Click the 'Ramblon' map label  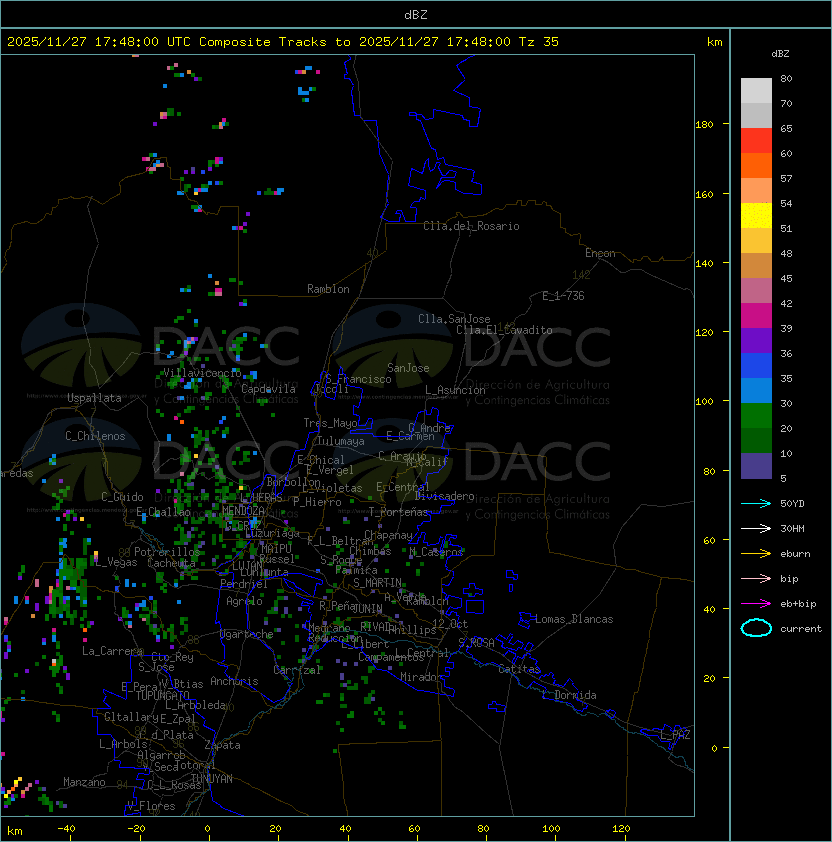tap(328, 289)
